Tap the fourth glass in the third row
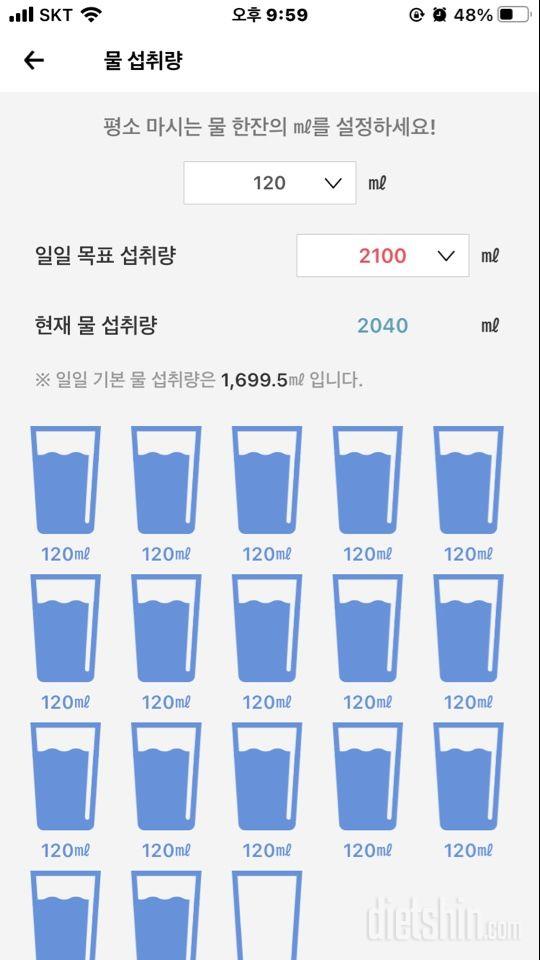Viewport: 540px width, 960px height. click(367, 776)
